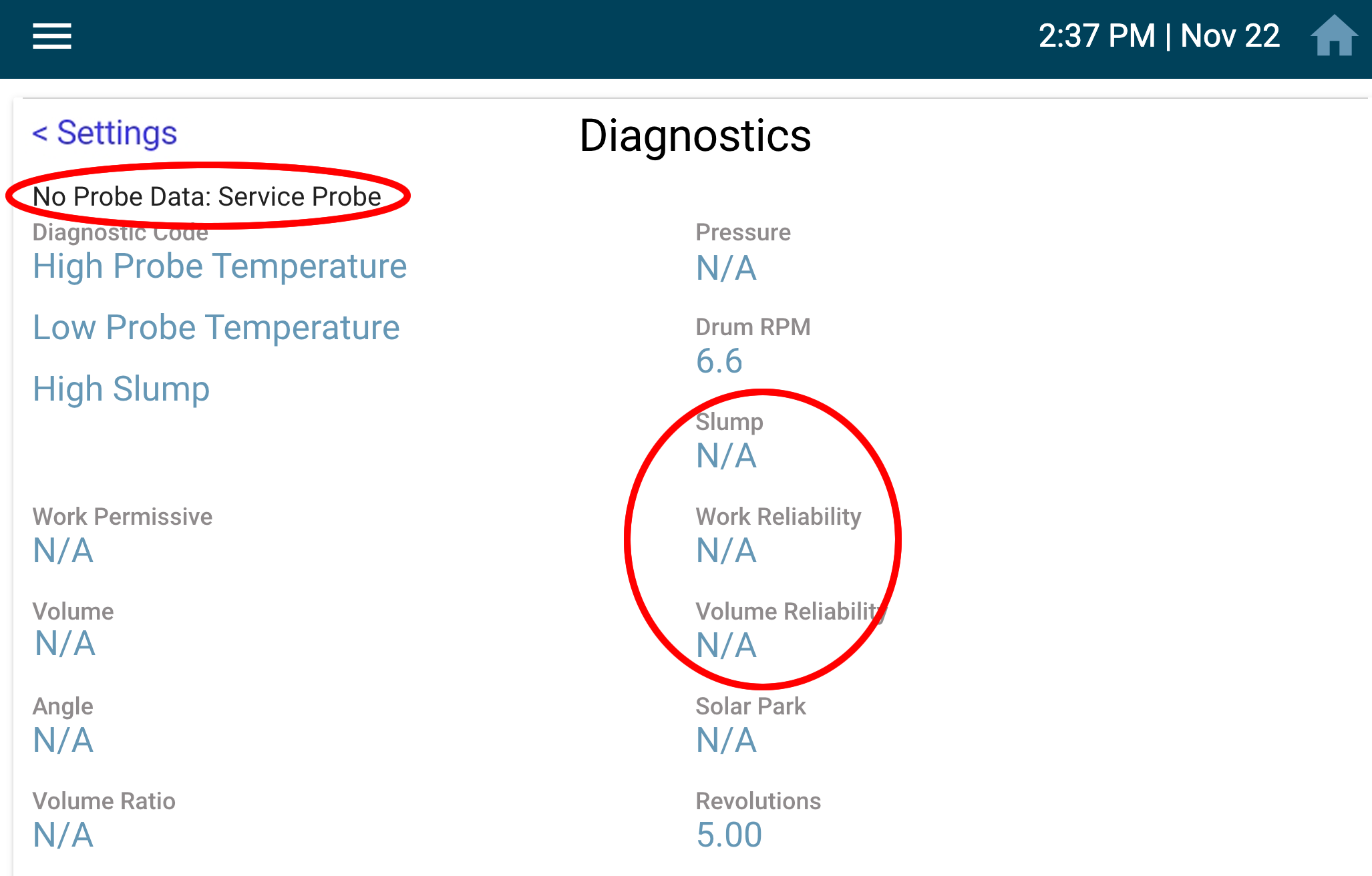Tap the Drum RPM value 6.6
This screenshot has width=1372, height=876.
719,361
